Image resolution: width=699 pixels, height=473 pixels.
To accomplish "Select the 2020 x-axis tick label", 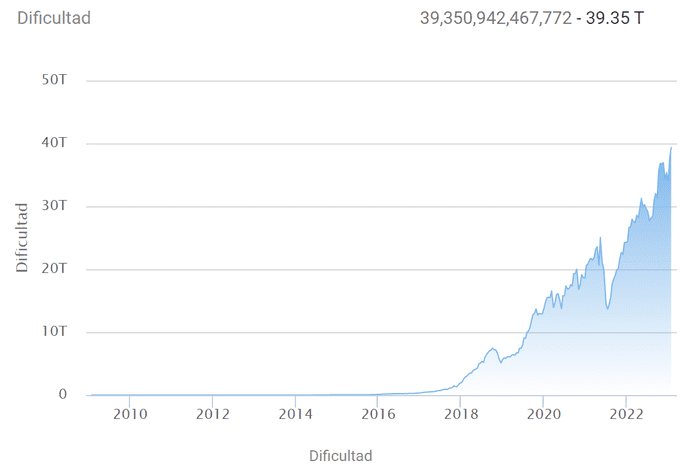I will pos(543,414).
